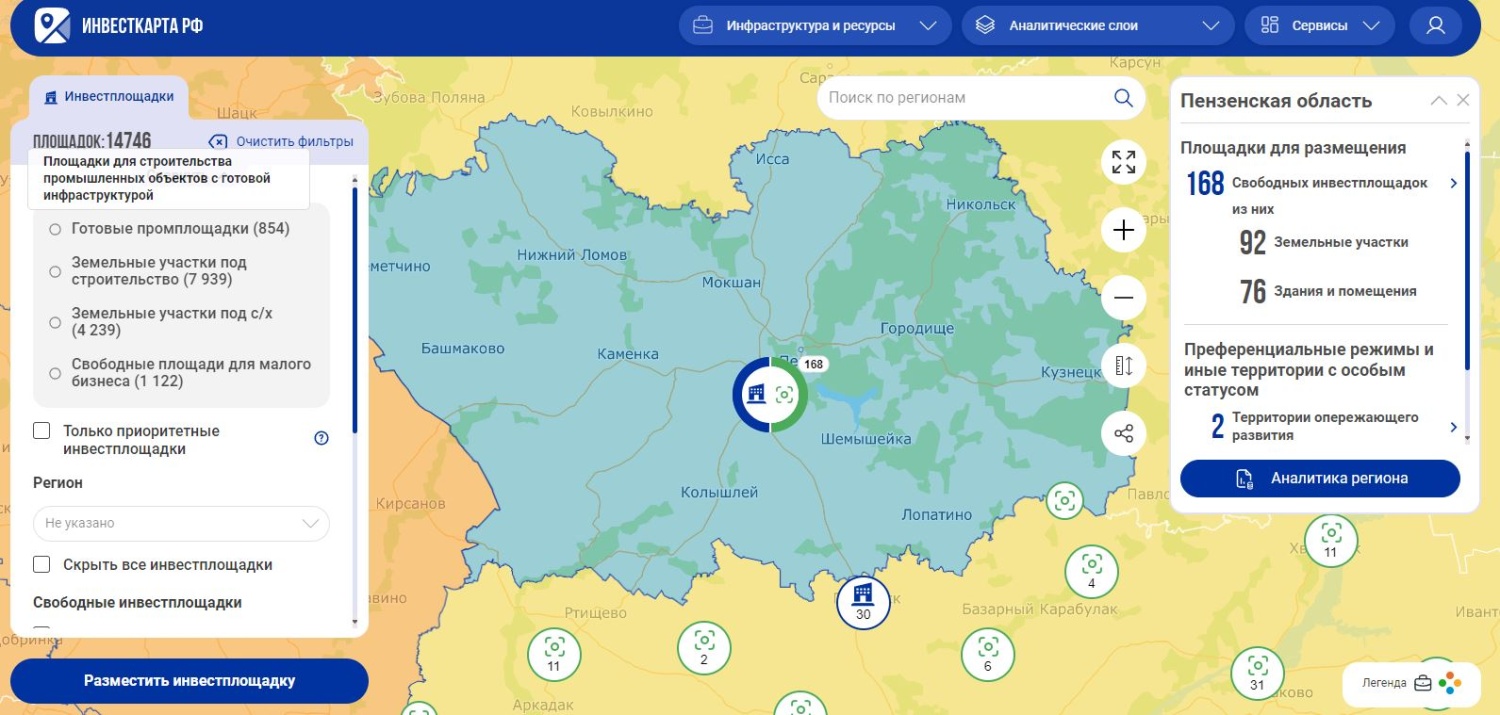Image resolution: width=1500 pixels, height=715 pixels.
Task: Click the Инвесткарта РФ logo icon
Action: point(52,26)
